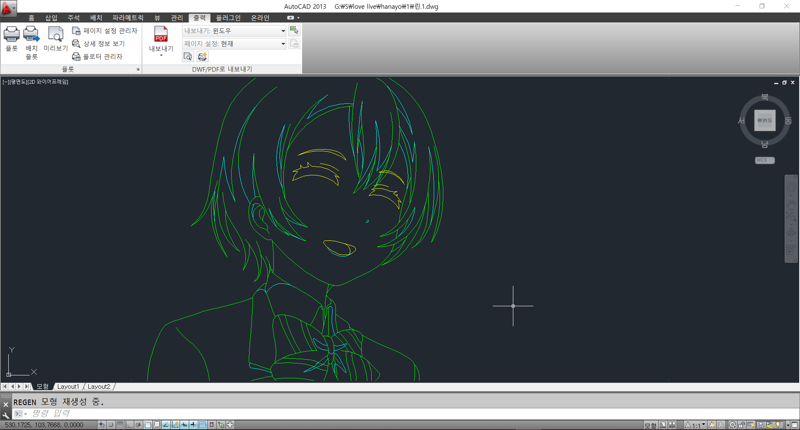Click the export options icon with star
The height and width of the screenshot is (430, 800).
[x=202, y=56]
